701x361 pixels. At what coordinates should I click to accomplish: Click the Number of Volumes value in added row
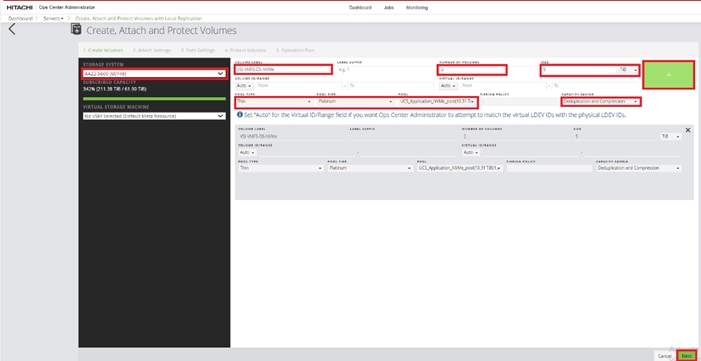pyautogui.click(x=465, y=136)
